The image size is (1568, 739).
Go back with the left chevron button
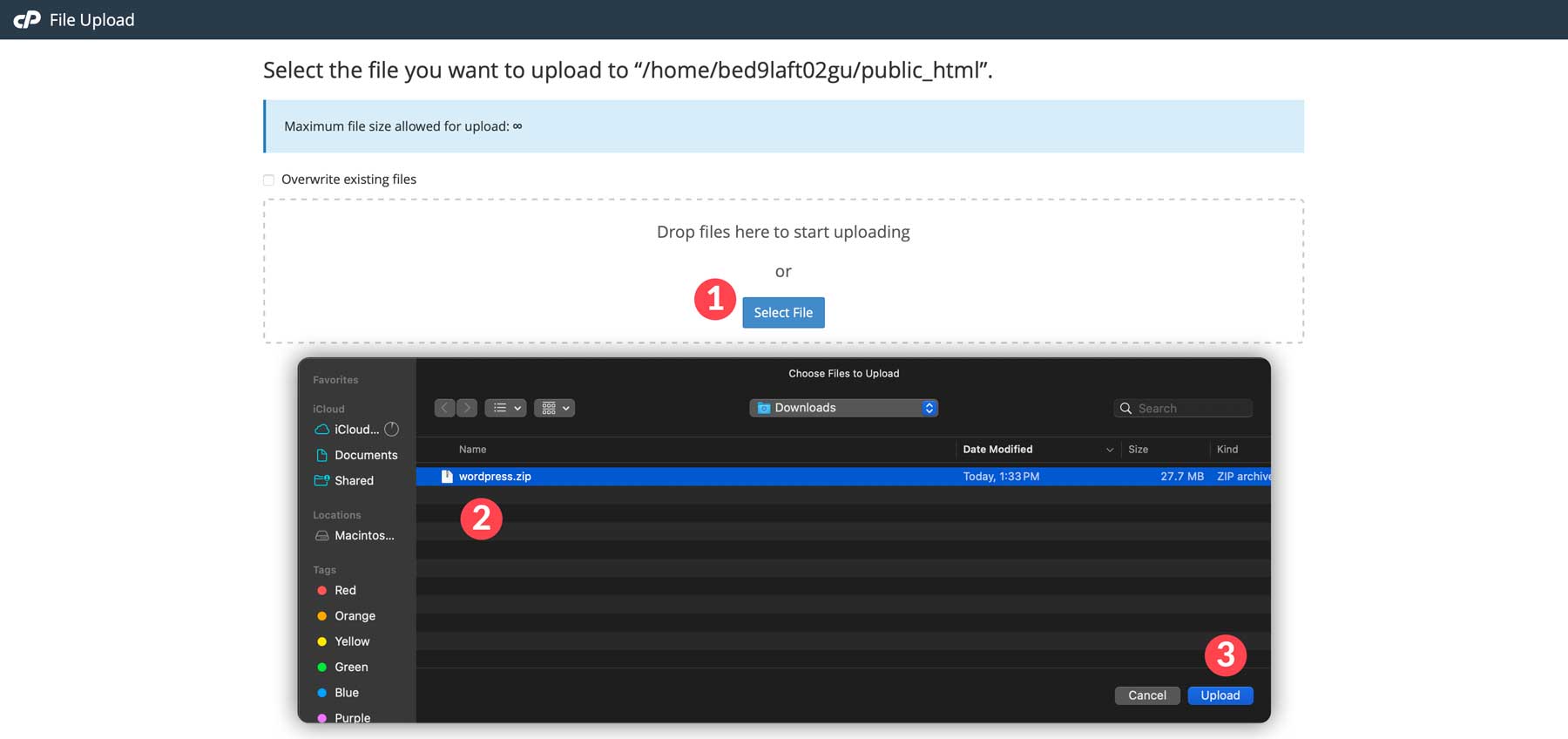click(x=444, y=408)
